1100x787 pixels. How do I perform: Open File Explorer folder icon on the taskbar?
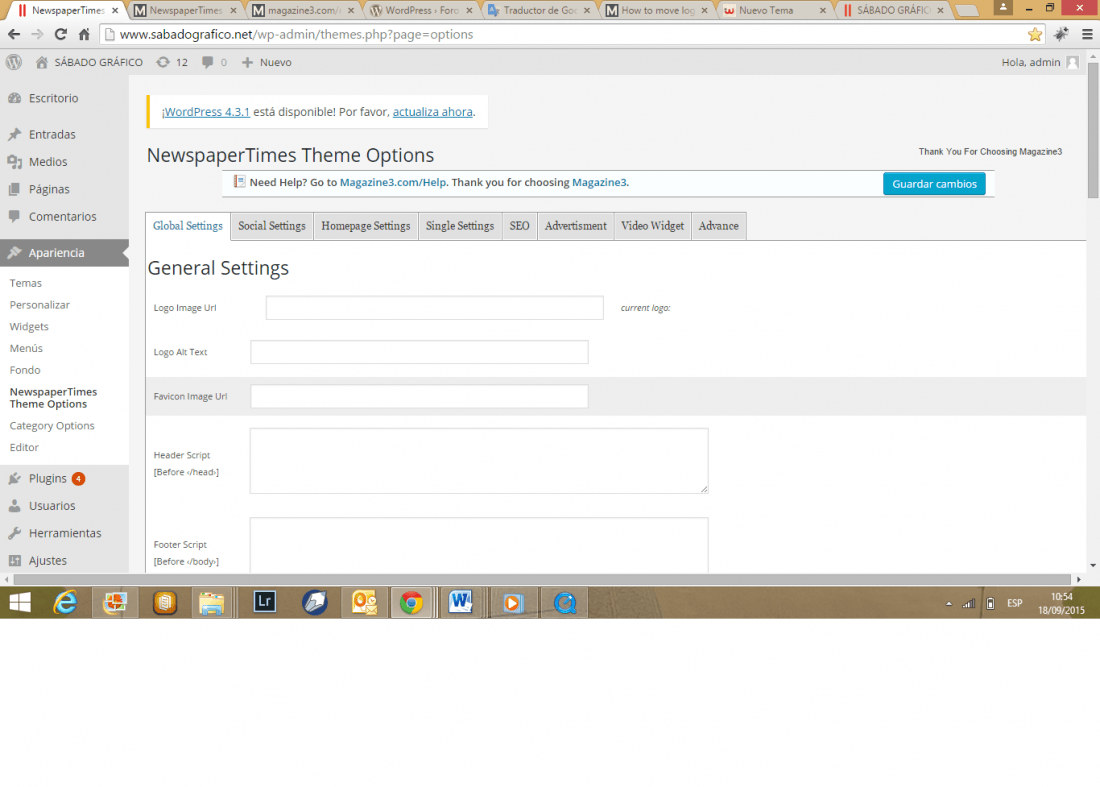(211, 602)
